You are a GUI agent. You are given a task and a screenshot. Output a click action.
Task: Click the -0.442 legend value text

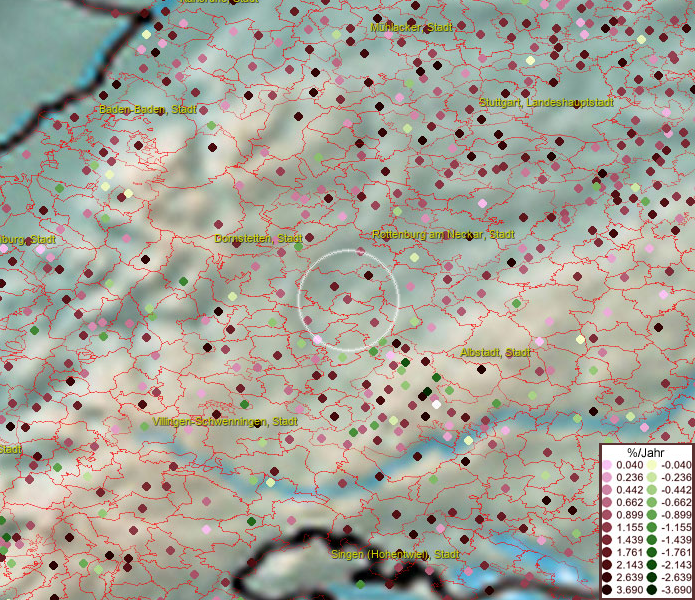676,490
